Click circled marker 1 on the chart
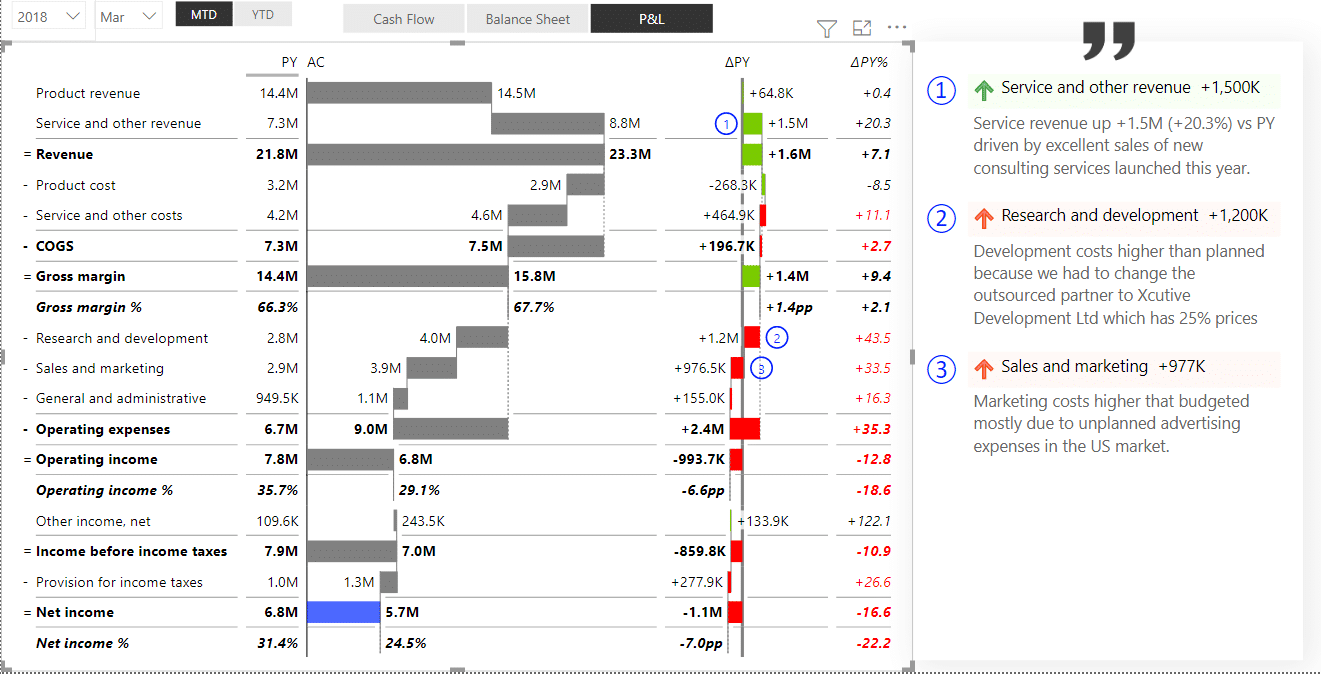The width and height of the screenshot is (1321, 676). [x=725, y=123]
